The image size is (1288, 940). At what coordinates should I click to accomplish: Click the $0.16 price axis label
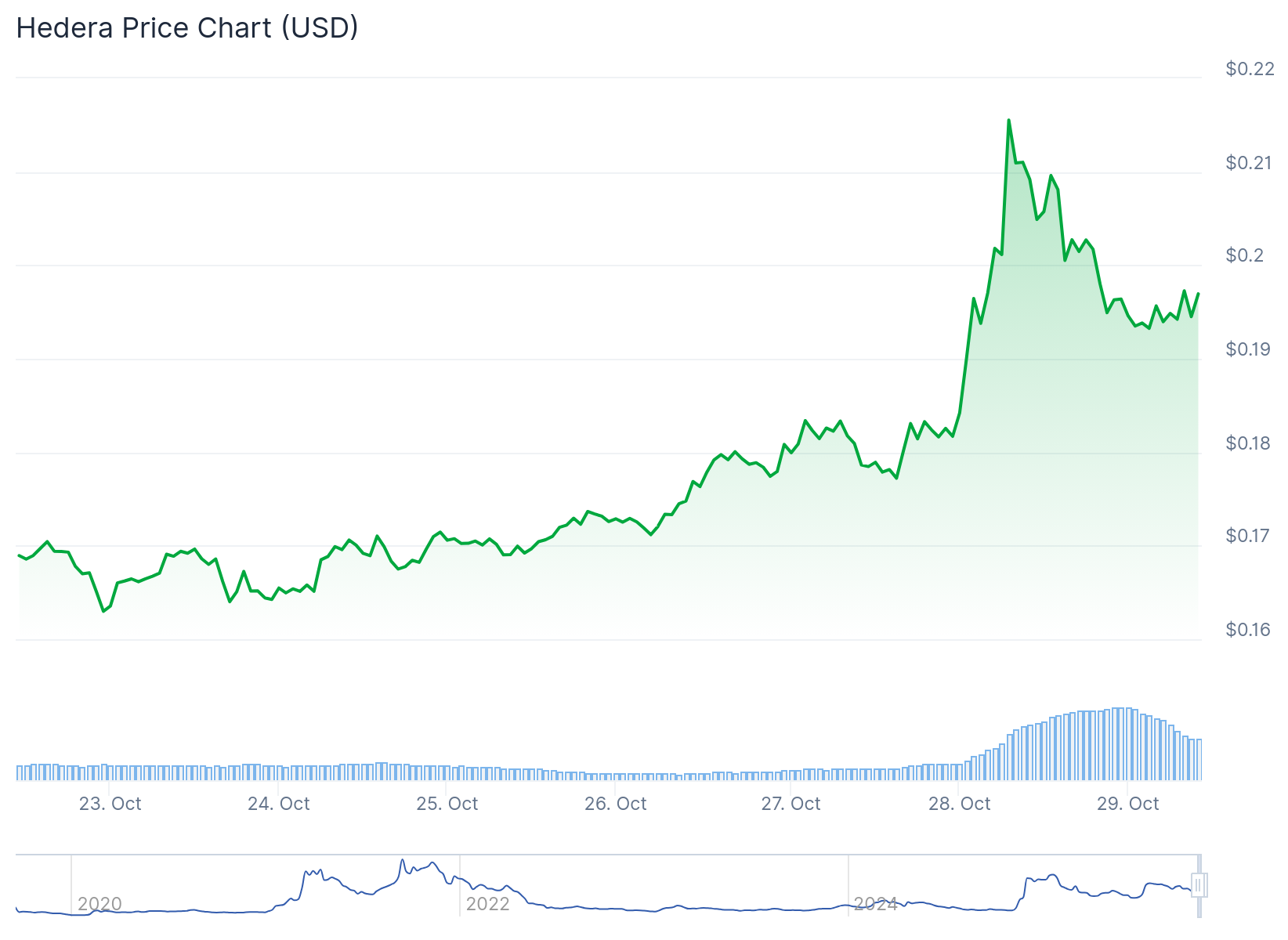(x=1250, y=630)
